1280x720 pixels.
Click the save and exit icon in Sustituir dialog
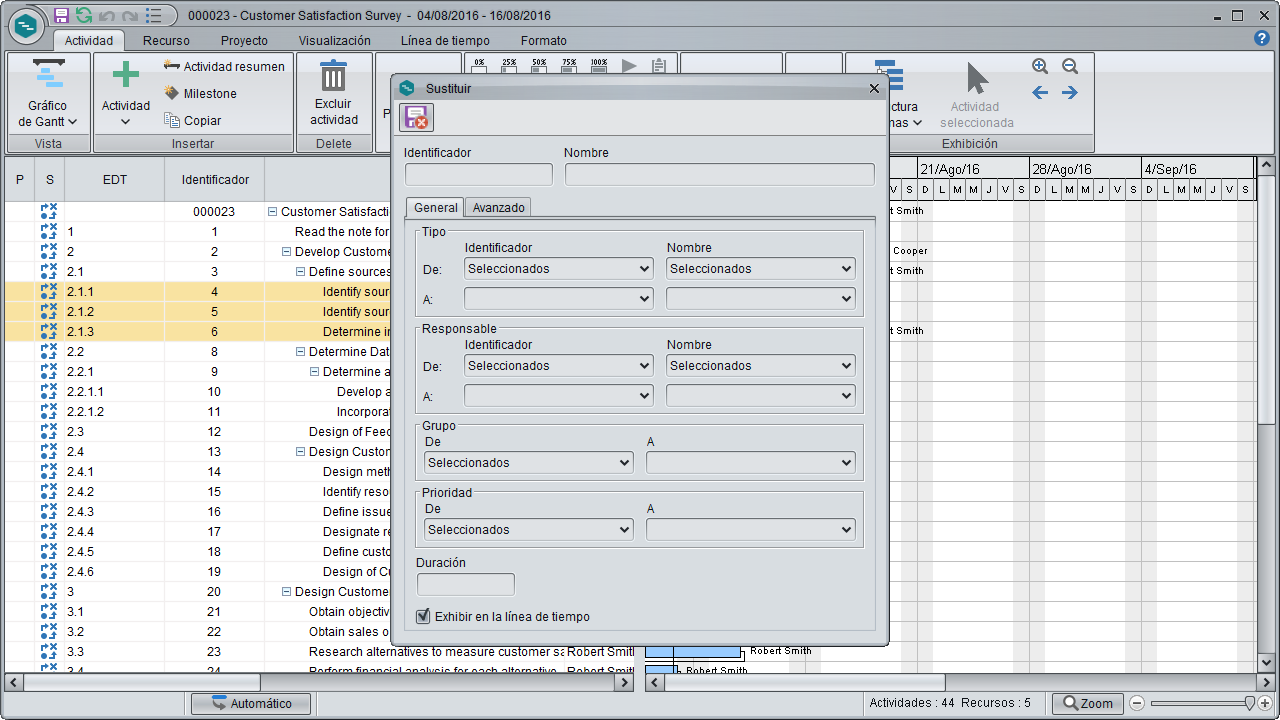tap(415, 117)
